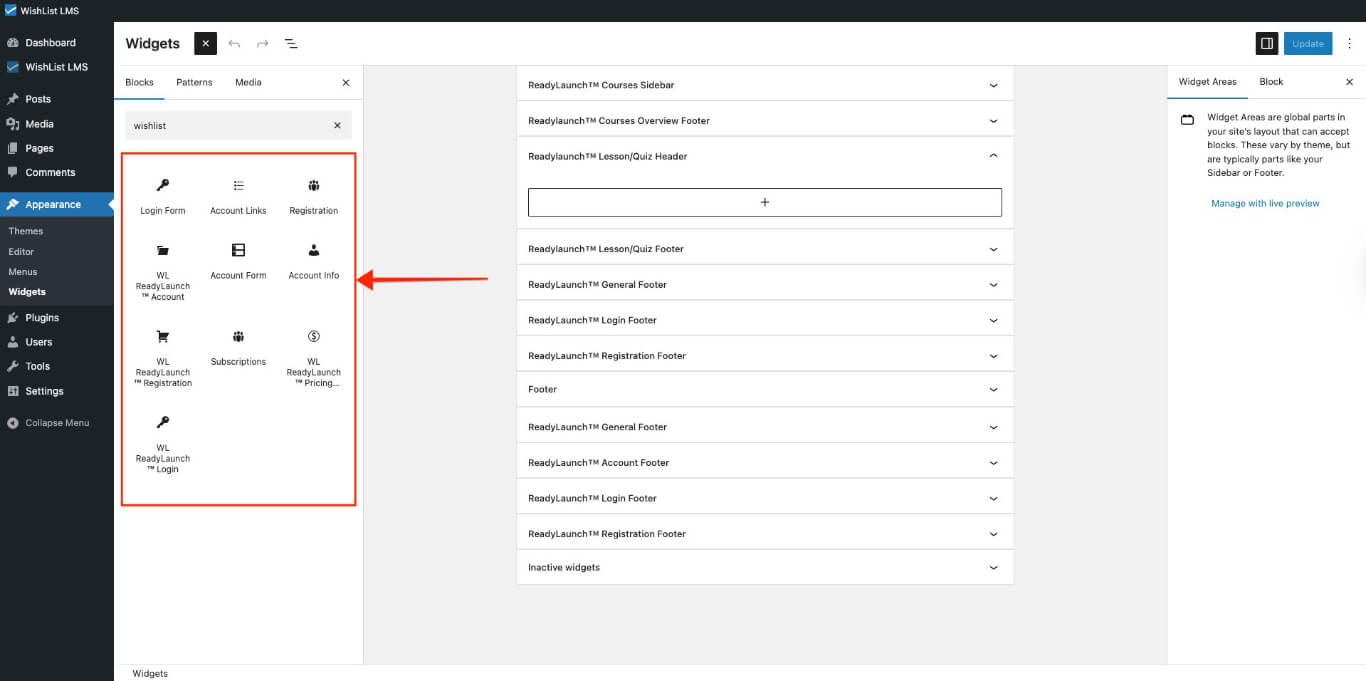This screenshot has height=681, width=1366.
Task: Add the Registration block
Action: (313, 196)
